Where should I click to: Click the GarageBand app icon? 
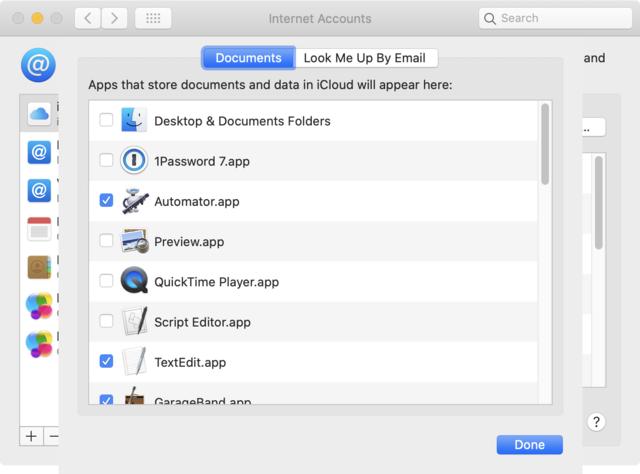point(135,395)
